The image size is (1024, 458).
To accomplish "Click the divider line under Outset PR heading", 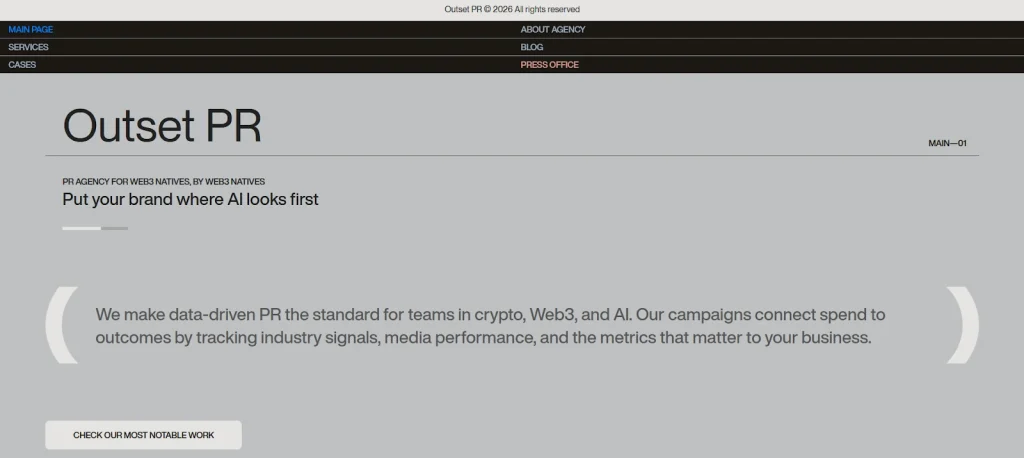I will (x=512, y=156).
